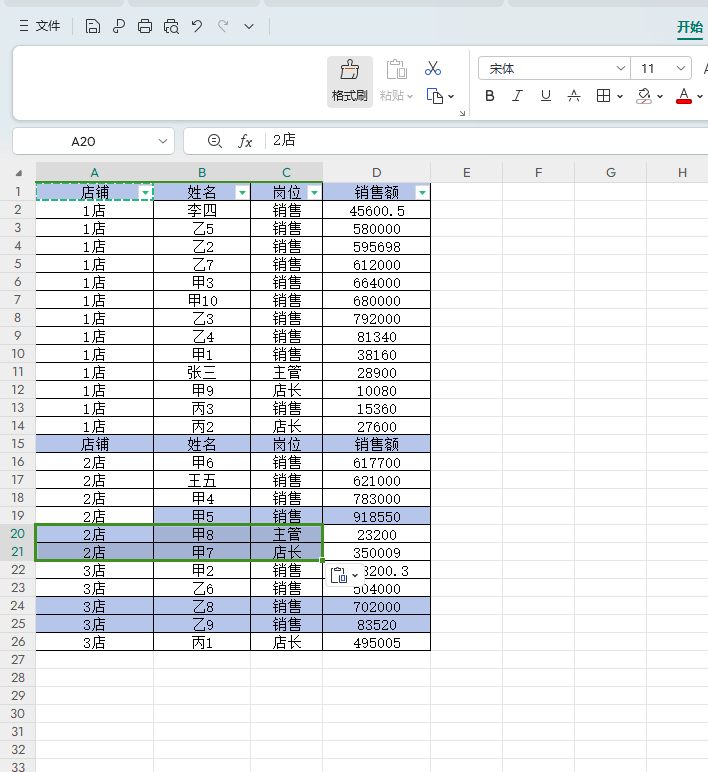
Task: Toggle Strikethrough formatting
Action: [574, 96]
